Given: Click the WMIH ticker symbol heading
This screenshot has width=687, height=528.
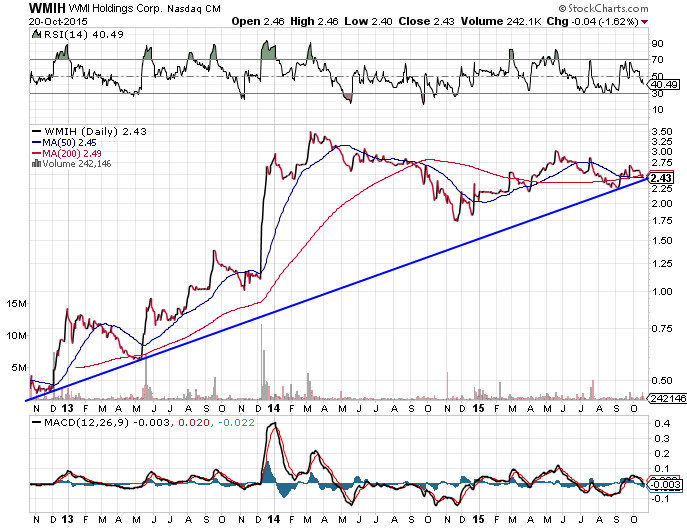Looking at the screenshot, I should [47, 8].
